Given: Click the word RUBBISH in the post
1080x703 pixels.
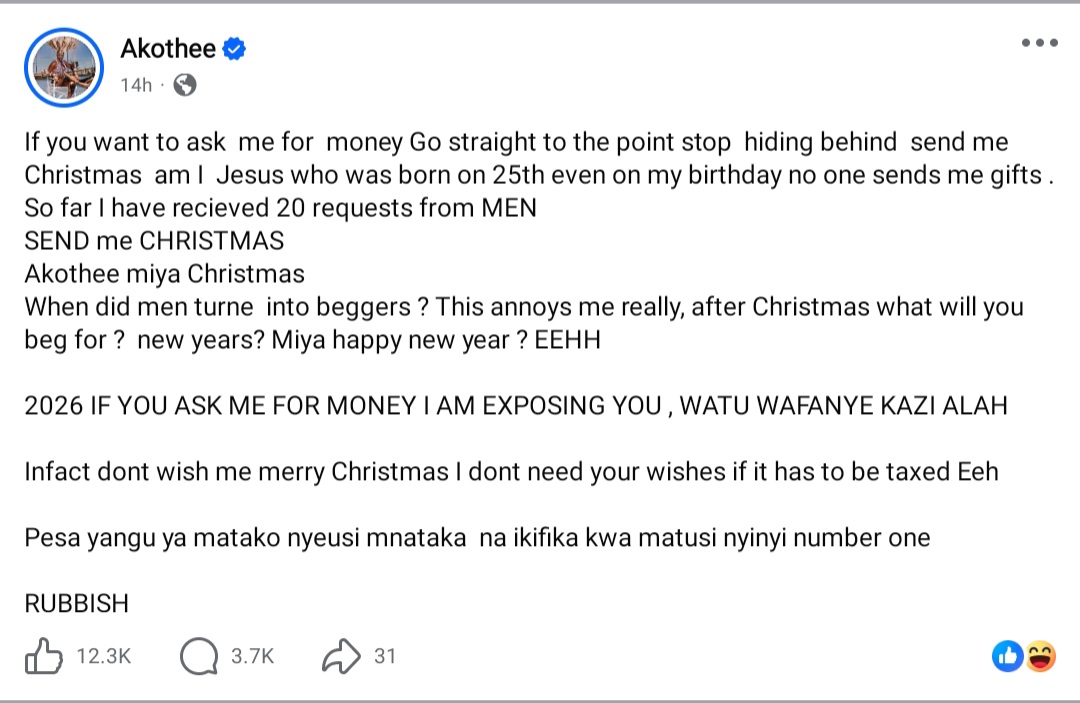Looking at the screenshot, I should pyautogui.click(x=77, y=604).
